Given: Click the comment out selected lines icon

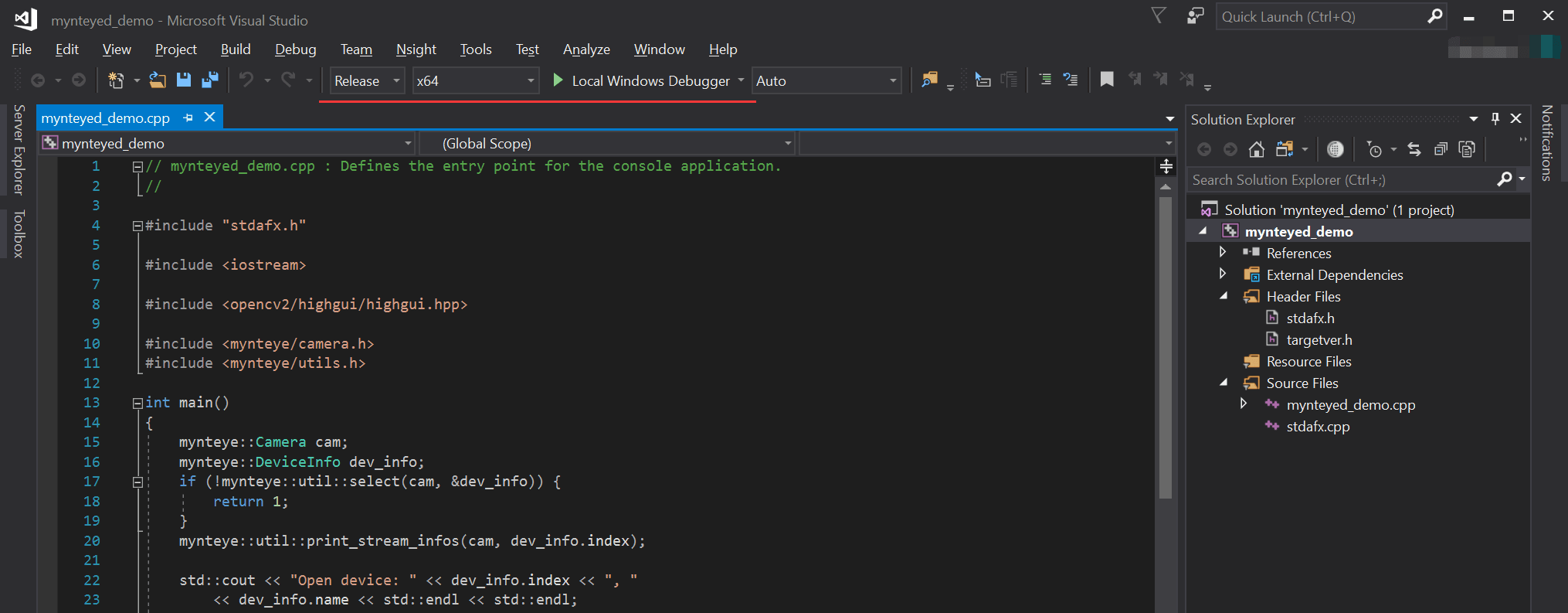Looking at the screenshot, I should tap(1045, 80).
